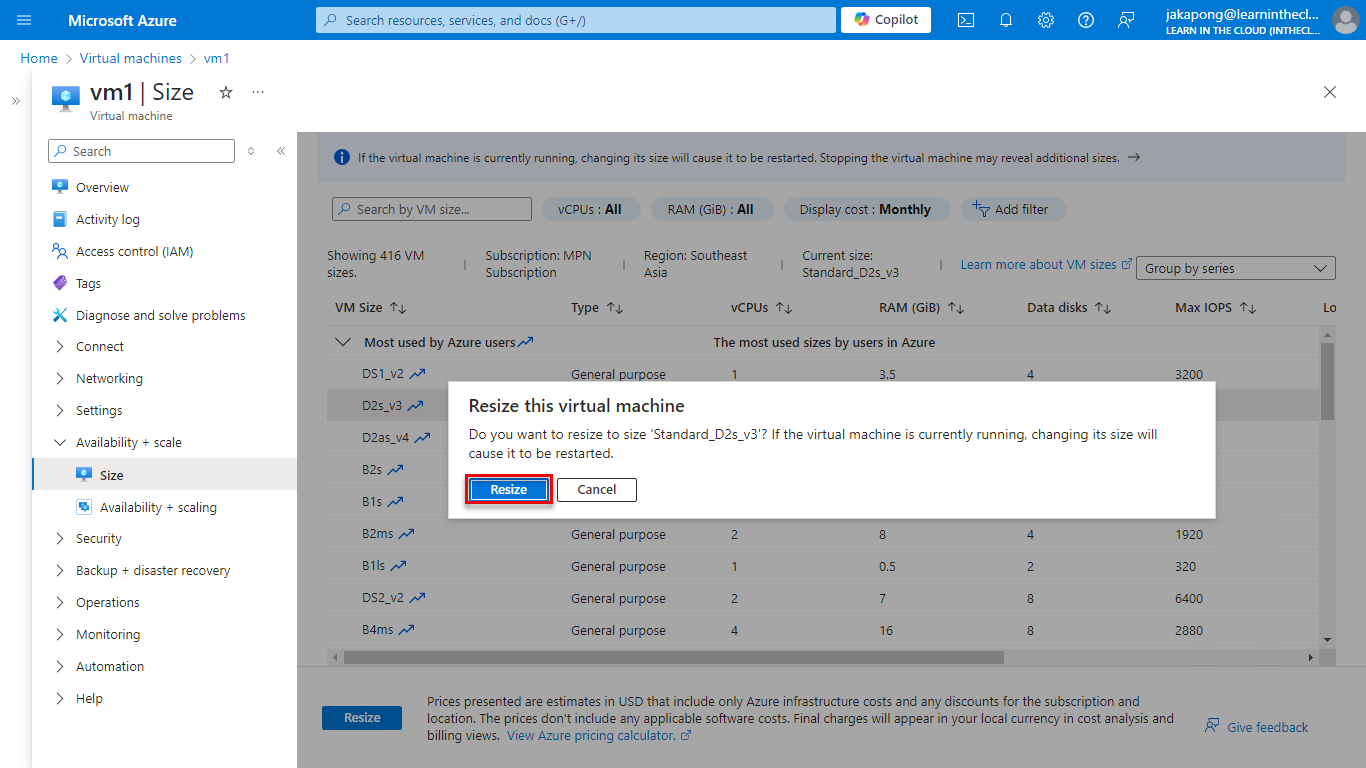Viewport: 1366px width, 768px height.
Task: Open the more options ellipsis beside vm1
Action: pos(258,92)
